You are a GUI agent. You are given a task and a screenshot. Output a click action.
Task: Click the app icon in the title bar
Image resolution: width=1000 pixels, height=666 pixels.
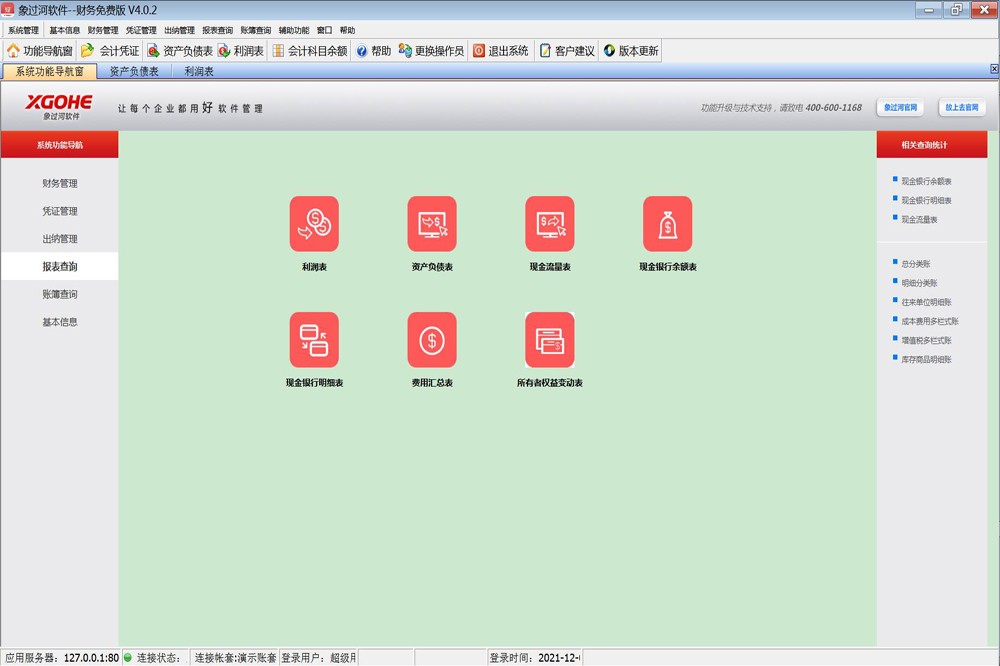point(8,10)
